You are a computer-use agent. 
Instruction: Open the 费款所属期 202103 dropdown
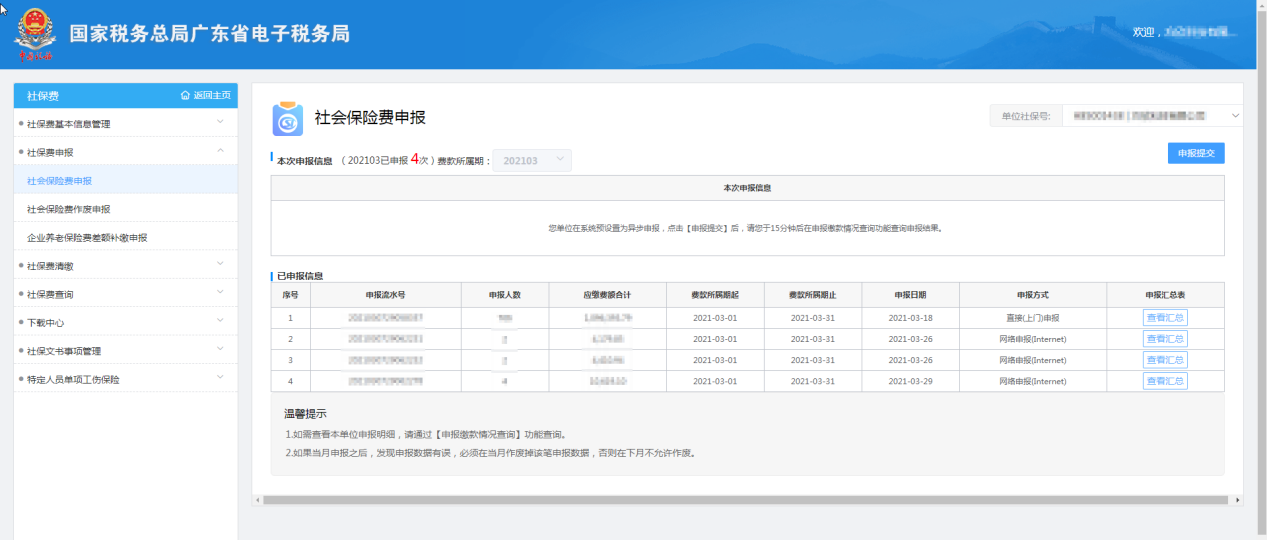(x=535, y=161)
